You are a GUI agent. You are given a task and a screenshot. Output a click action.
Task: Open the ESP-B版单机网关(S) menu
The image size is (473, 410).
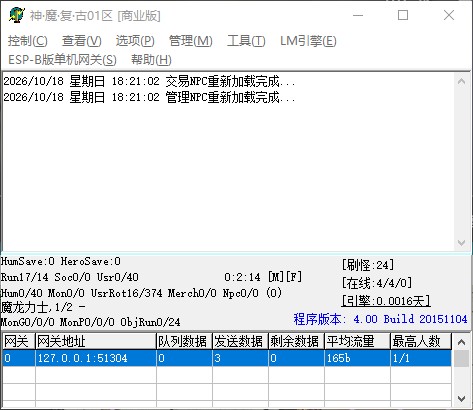(x=62, y=60)
